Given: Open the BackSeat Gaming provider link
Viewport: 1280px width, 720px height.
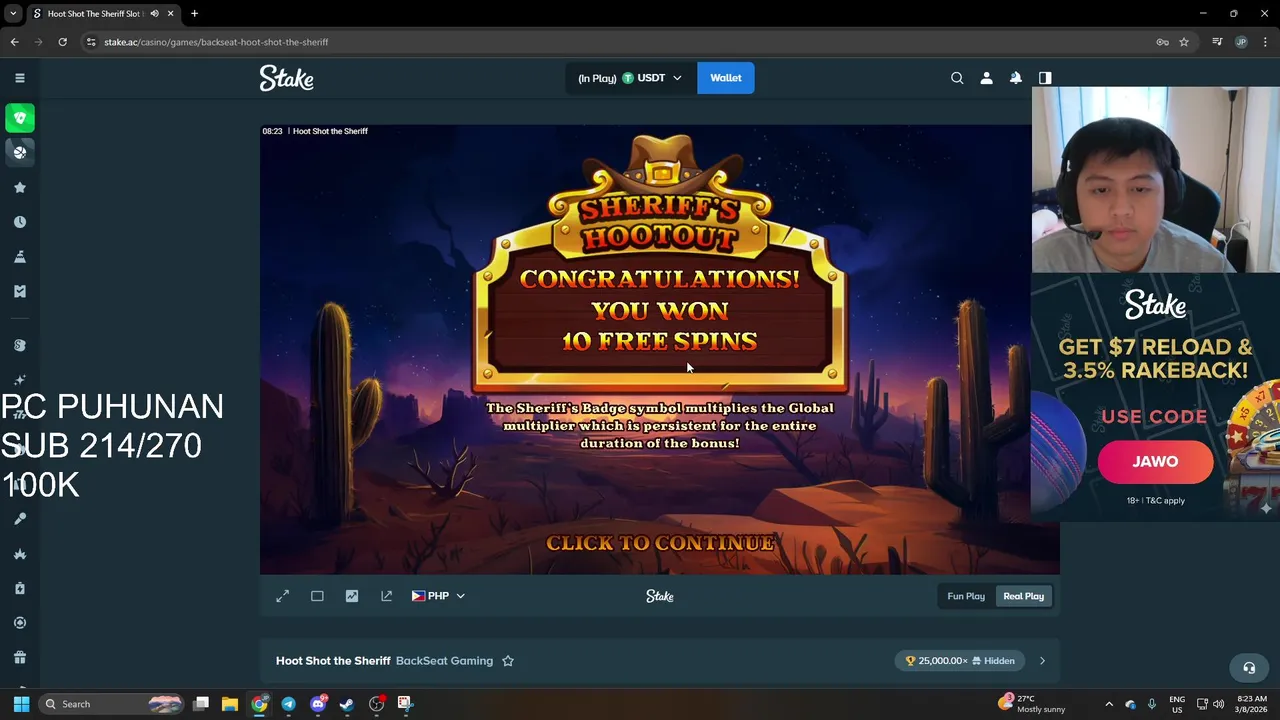Looking at the screenshot, I should [444, 661].
